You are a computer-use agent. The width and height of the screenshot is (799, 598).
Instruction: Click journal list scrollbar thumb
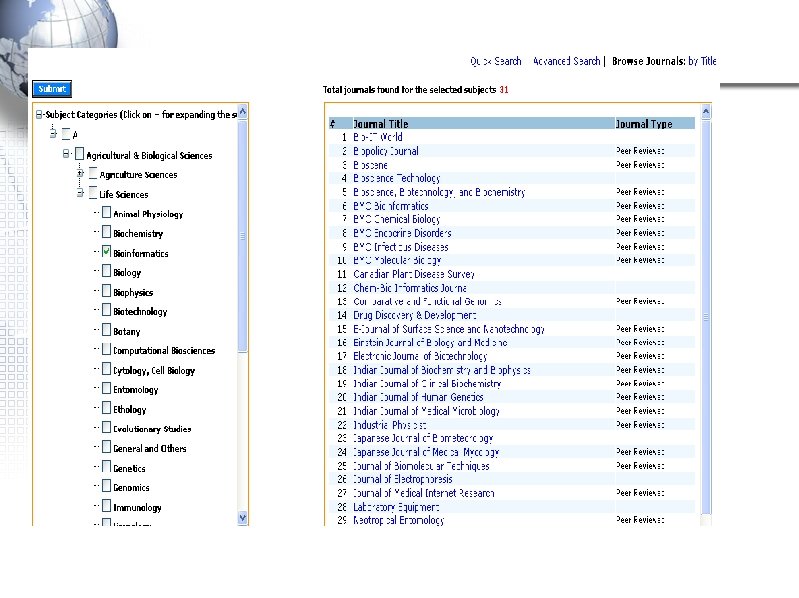tap(706, 317)
